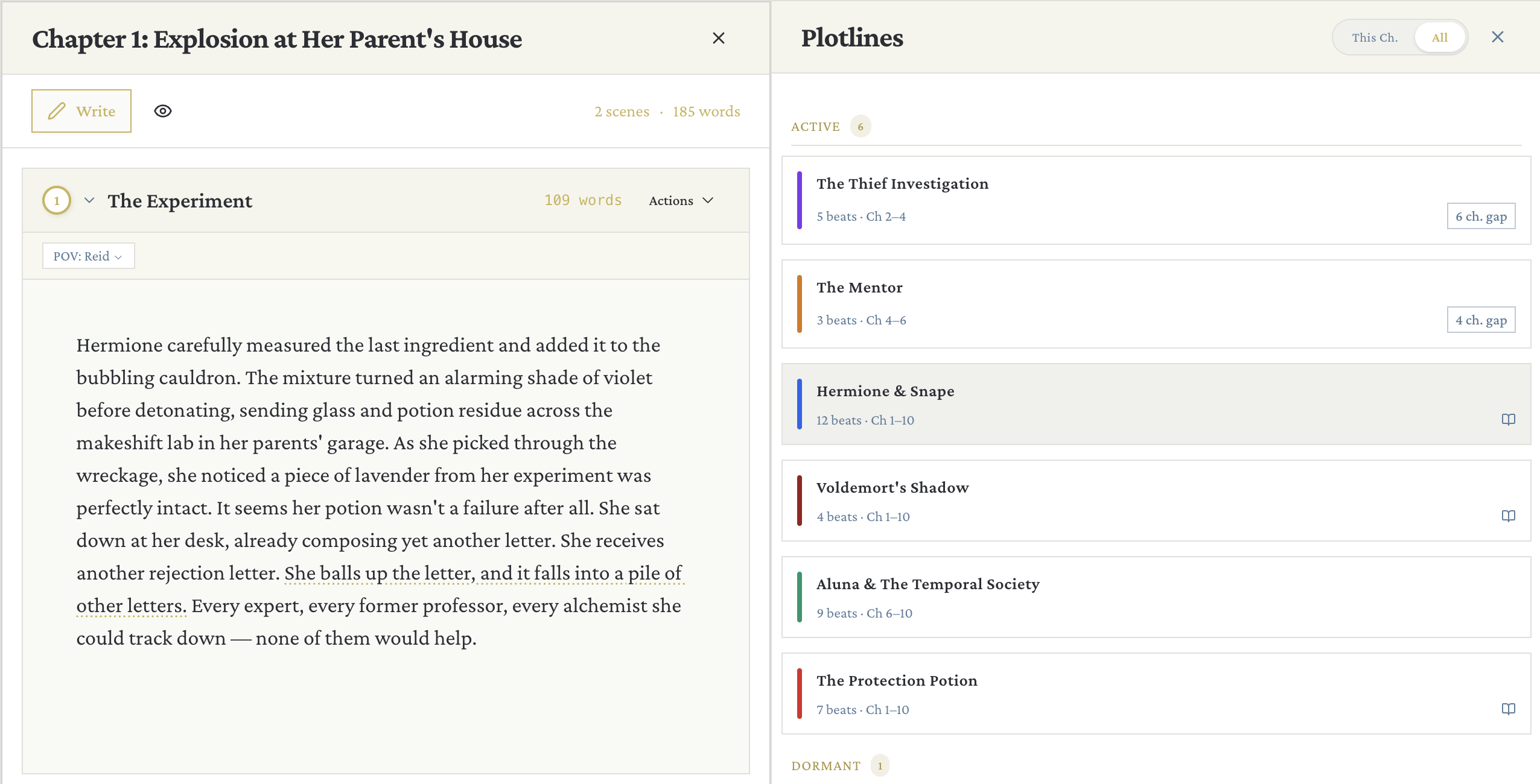Click the DORMANT count badge
1540x784 pixels.
[880, 765]
